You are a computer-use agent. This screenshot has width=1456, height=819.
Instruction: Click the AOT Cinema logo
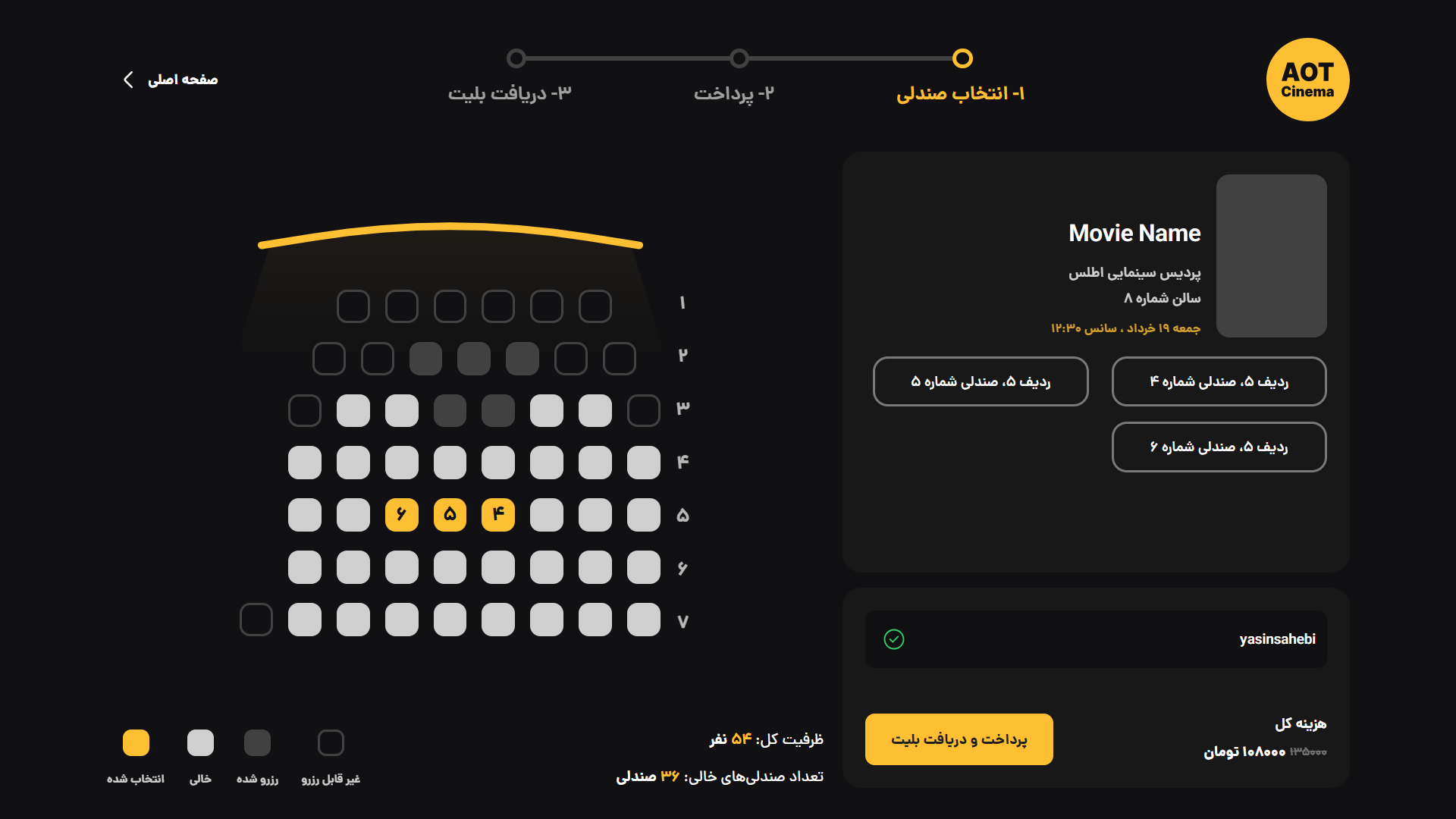point(1307,80)
